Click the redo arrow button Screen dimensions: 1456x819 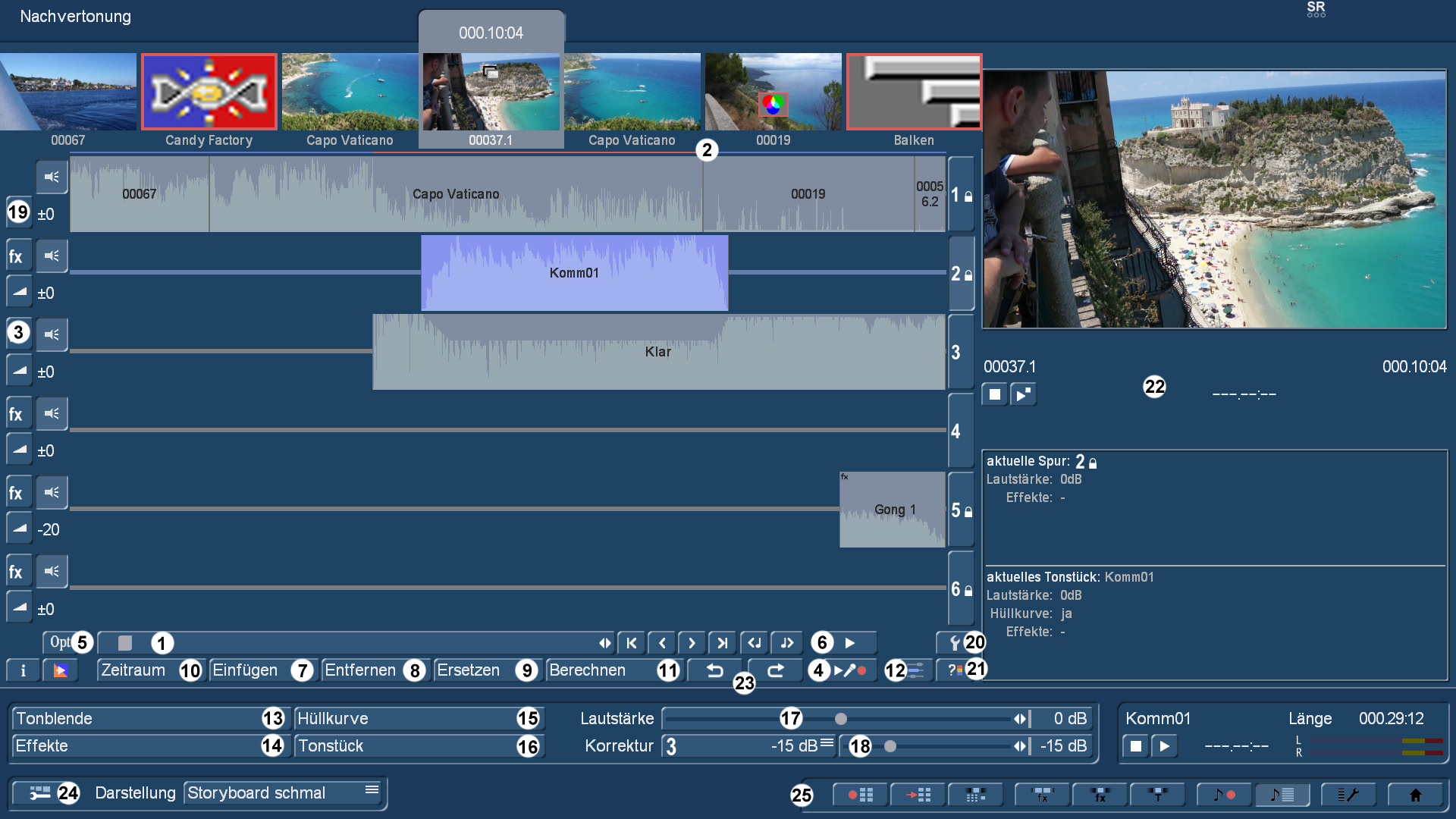(775, 670)
